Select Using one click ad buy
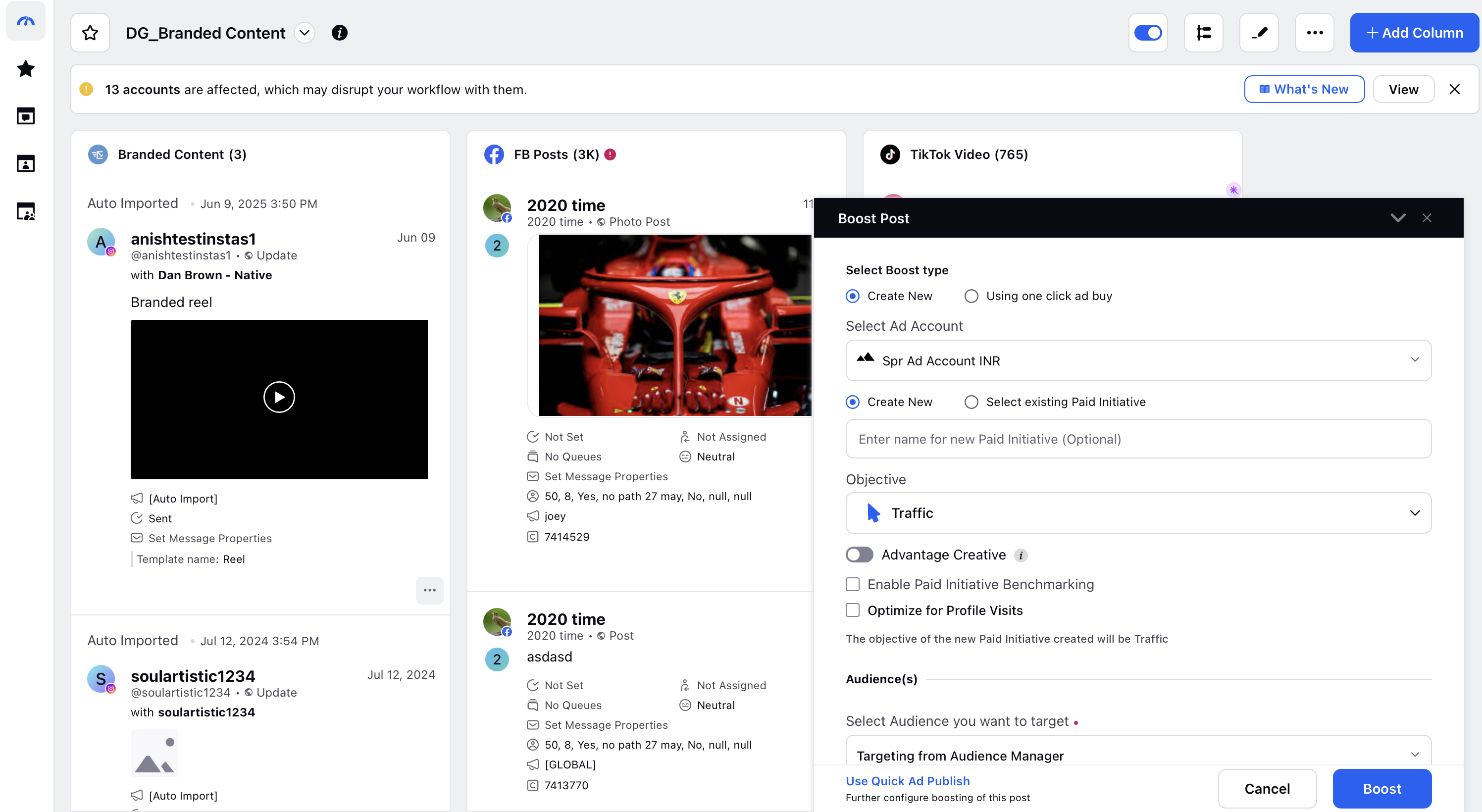 971,296
